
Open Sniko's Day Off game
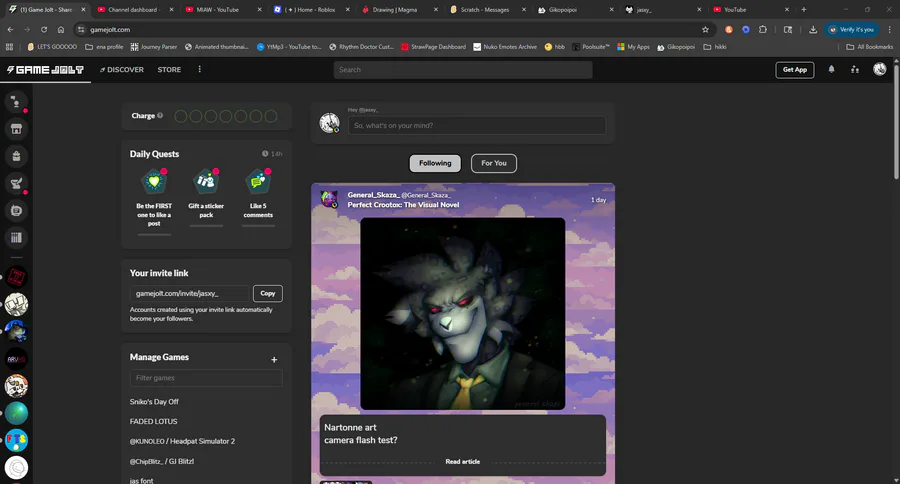pyautogui.click(x=154, y=402)
